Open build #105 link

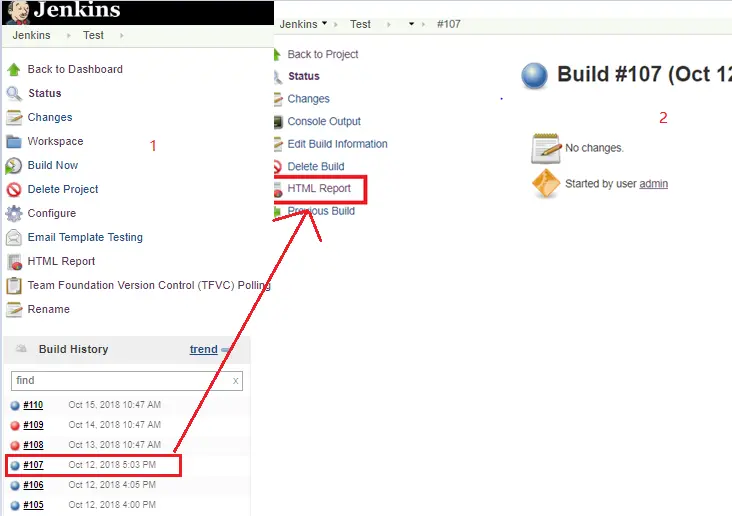click(33, 505)
